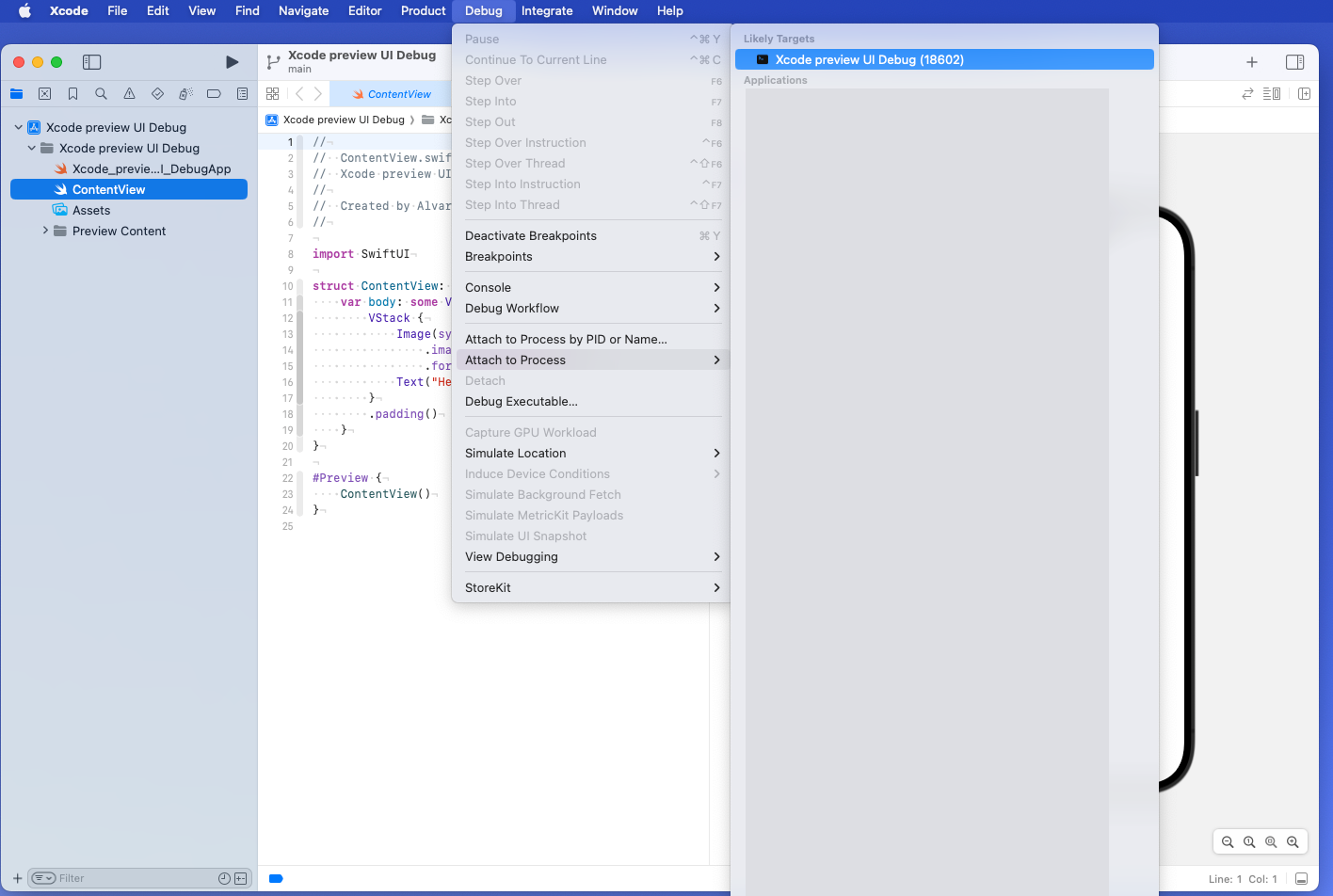Zoom in the preview canvas
The image size is (1333, 896).
point(1293,842)
